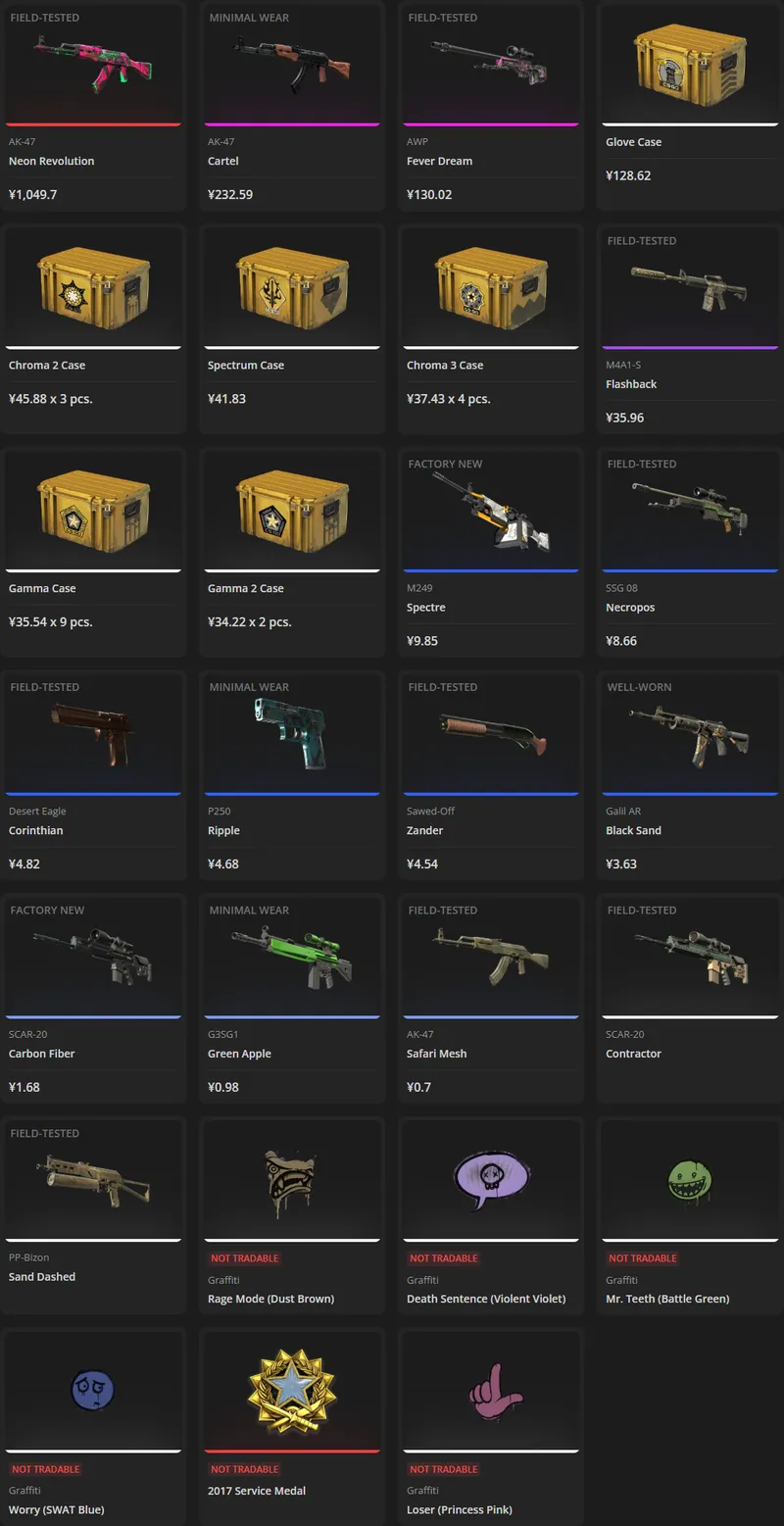Click Mr. Teeth Battle Green graffiti icon
The width and height of the screenshot is (784, 1526).
[689, 1182]
